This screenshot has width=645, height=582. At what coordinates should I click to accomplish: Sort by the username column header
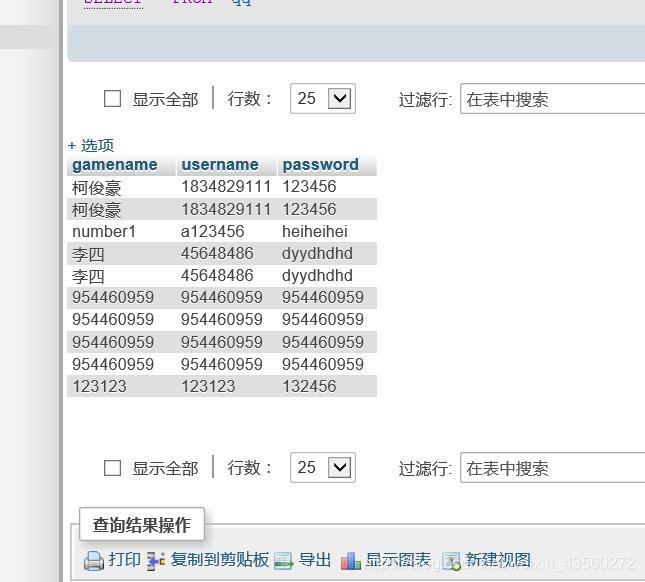tap(220, 165)
